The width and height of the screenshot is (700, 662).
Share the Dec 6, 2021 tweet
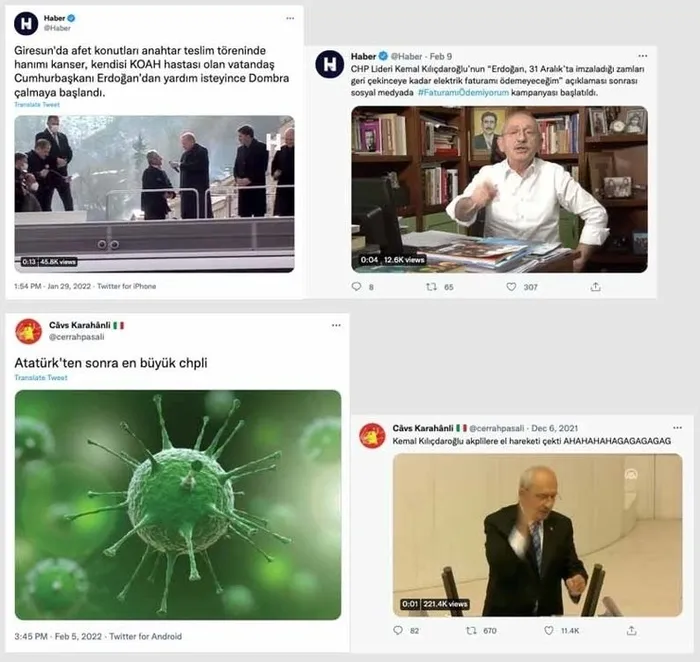(x=631, y=630)
